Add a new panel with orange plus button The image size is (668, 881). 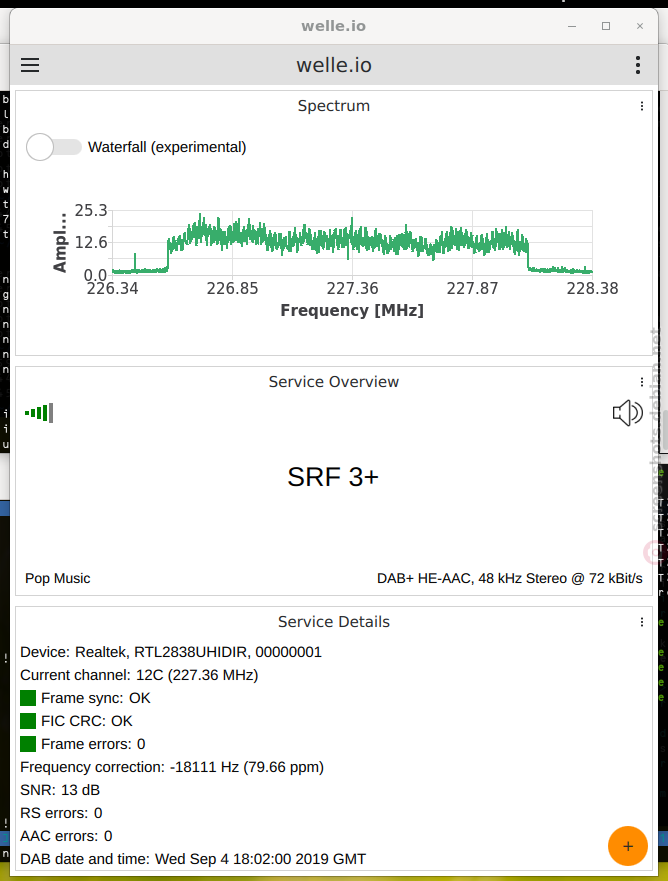(x=628, y=846)
